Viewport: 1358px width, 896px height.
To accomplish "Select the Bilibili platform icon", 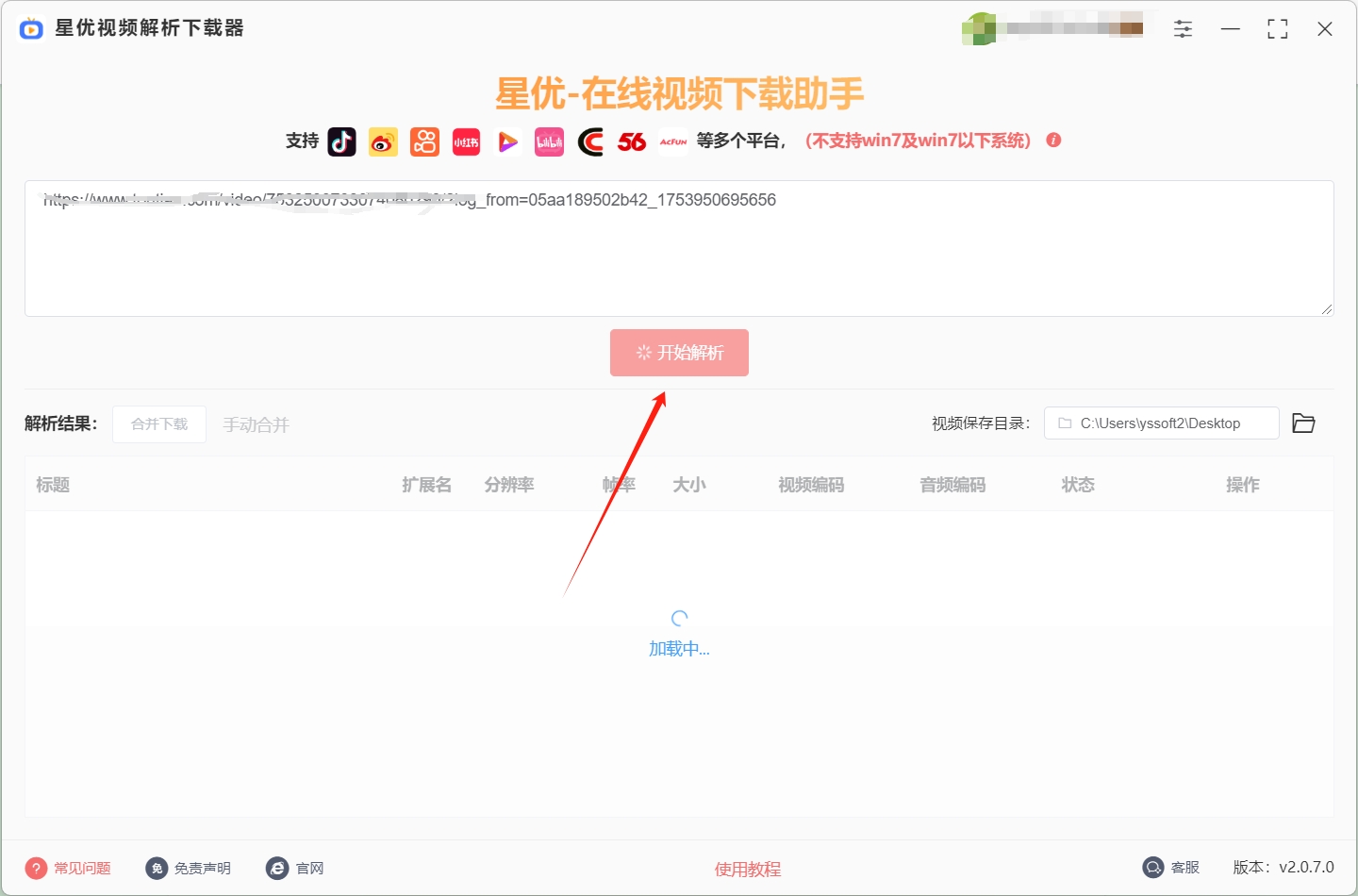I will [x=549, y=141].
